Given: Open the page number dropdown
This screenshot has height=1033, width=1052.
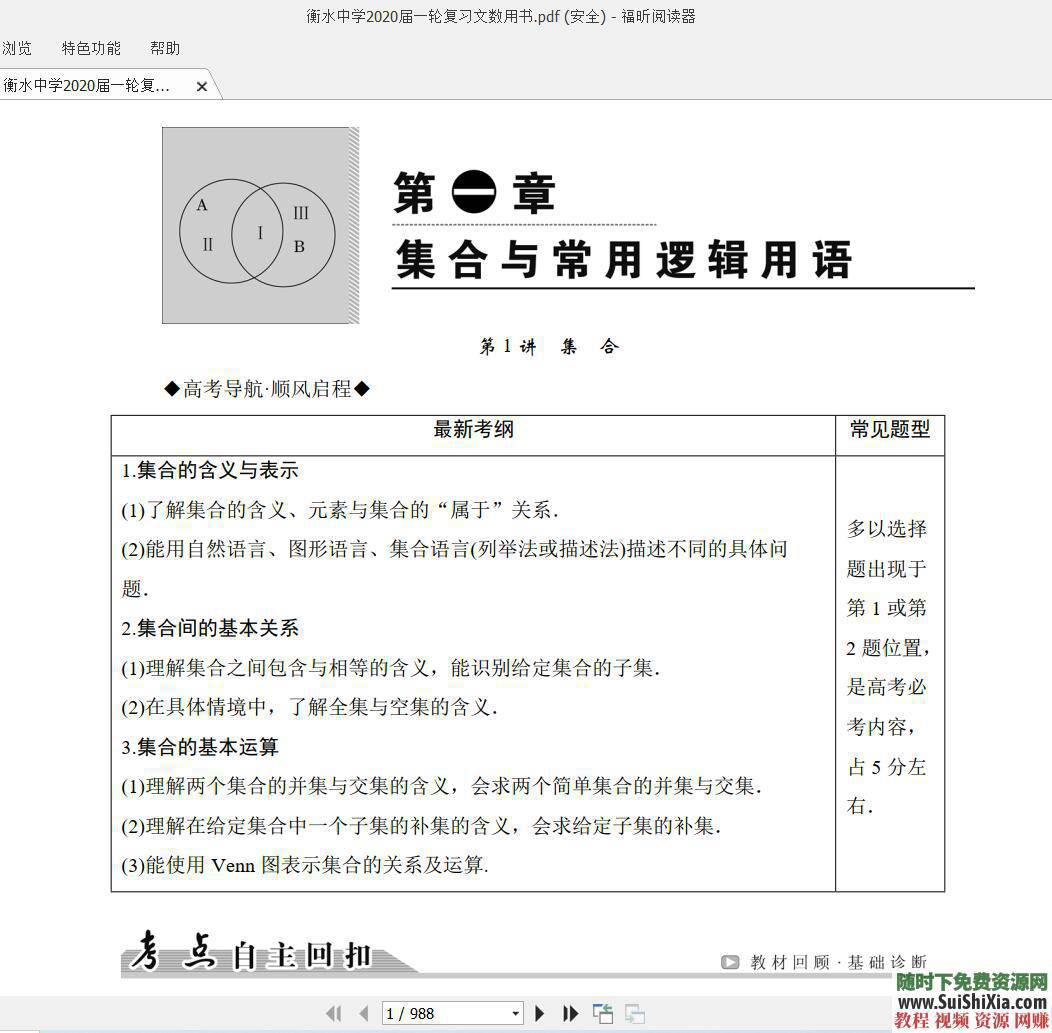Looking at the screenshot, I should coord(514,1013).
